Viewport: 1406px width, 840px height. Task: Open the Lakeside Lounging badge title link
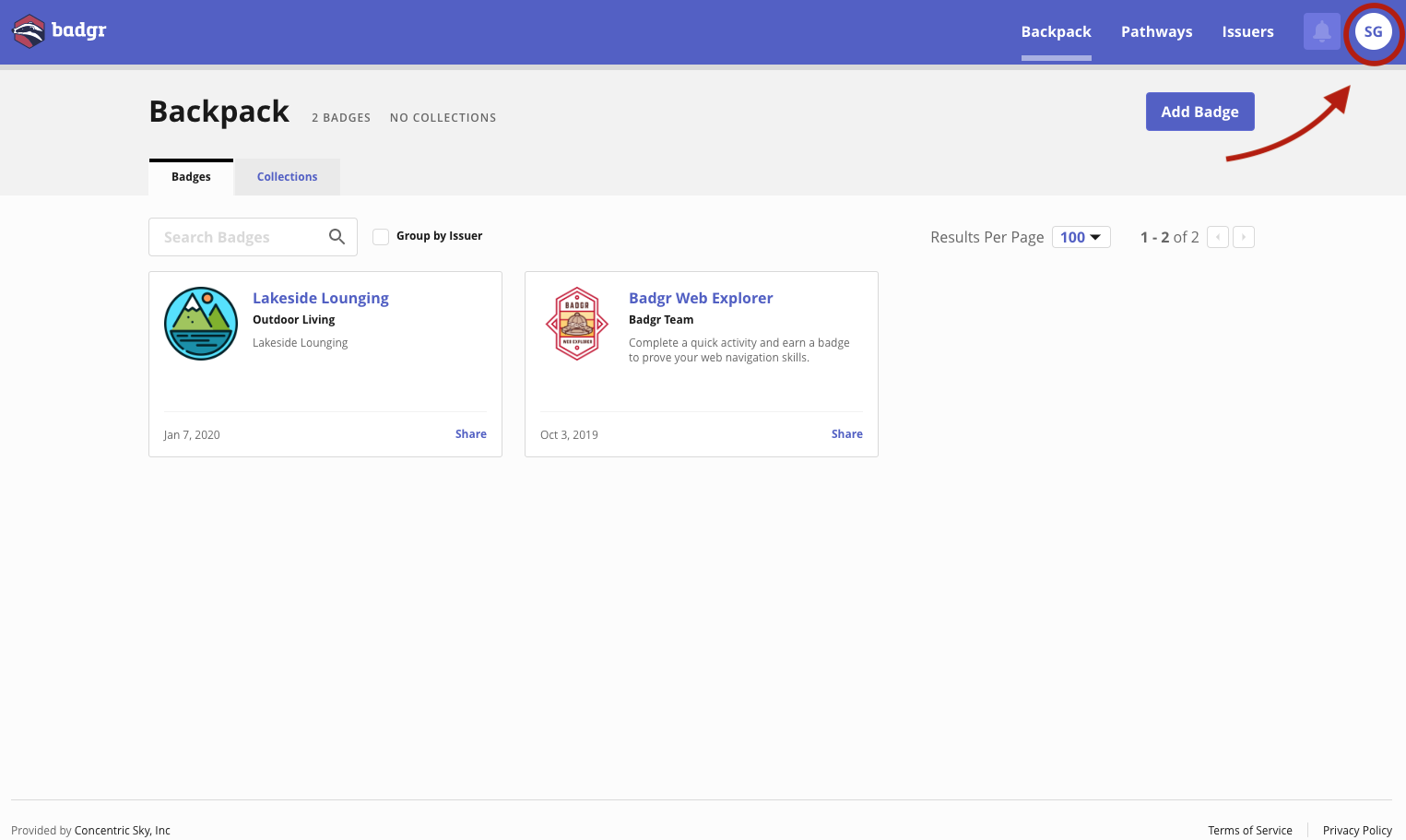321,298
